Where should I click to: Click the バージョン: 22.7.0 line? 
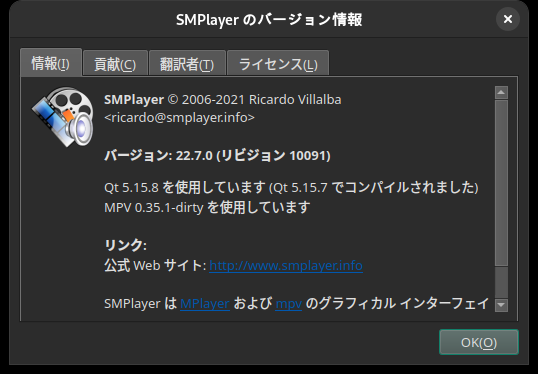point(217,155)
